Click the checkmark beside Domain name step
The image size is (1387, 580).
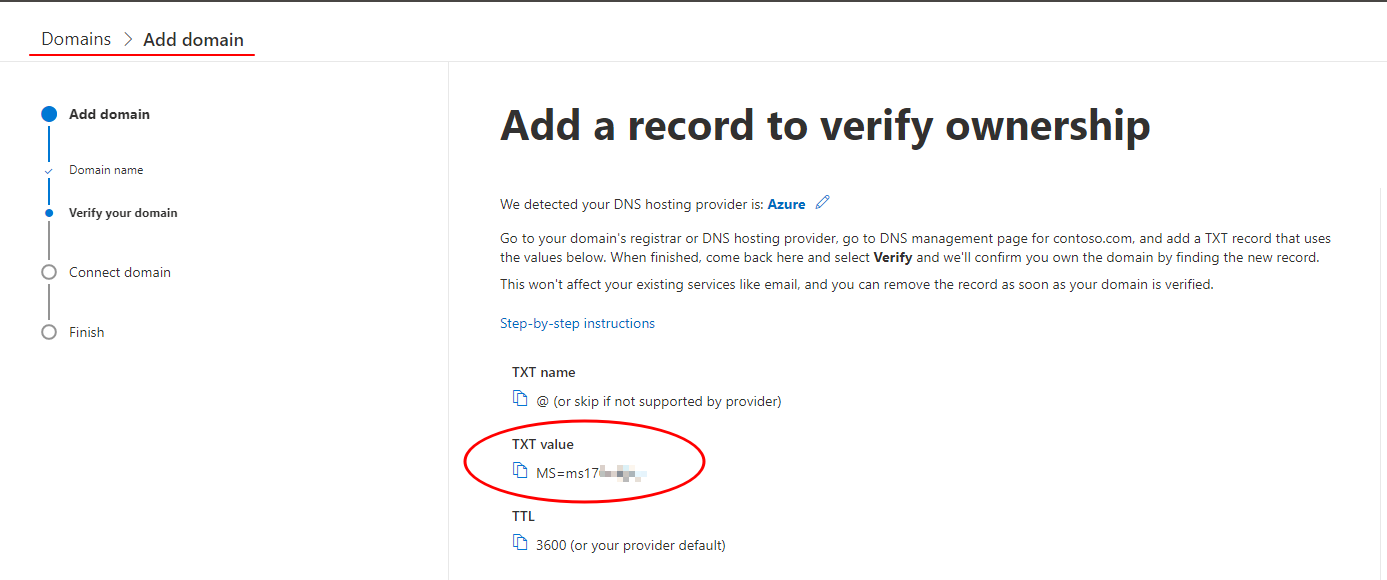(x=49, y=170)
